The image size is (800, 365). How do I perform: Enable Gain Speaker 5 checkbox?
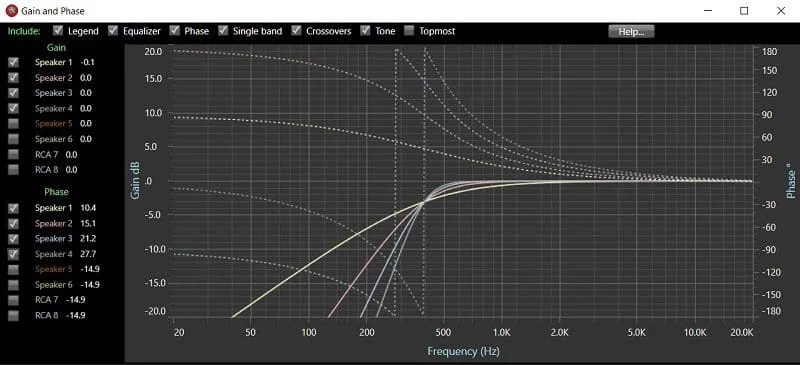tap(13, 124)
